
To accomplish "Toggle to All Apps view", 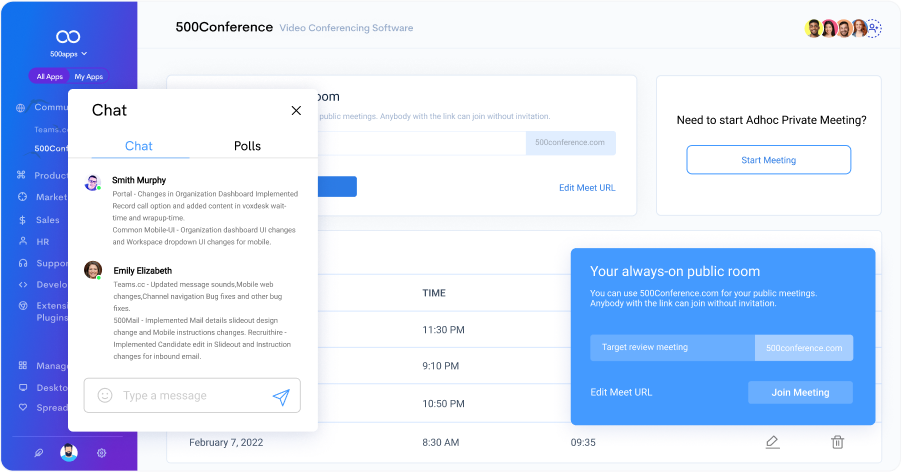I will tap(49, 76).
